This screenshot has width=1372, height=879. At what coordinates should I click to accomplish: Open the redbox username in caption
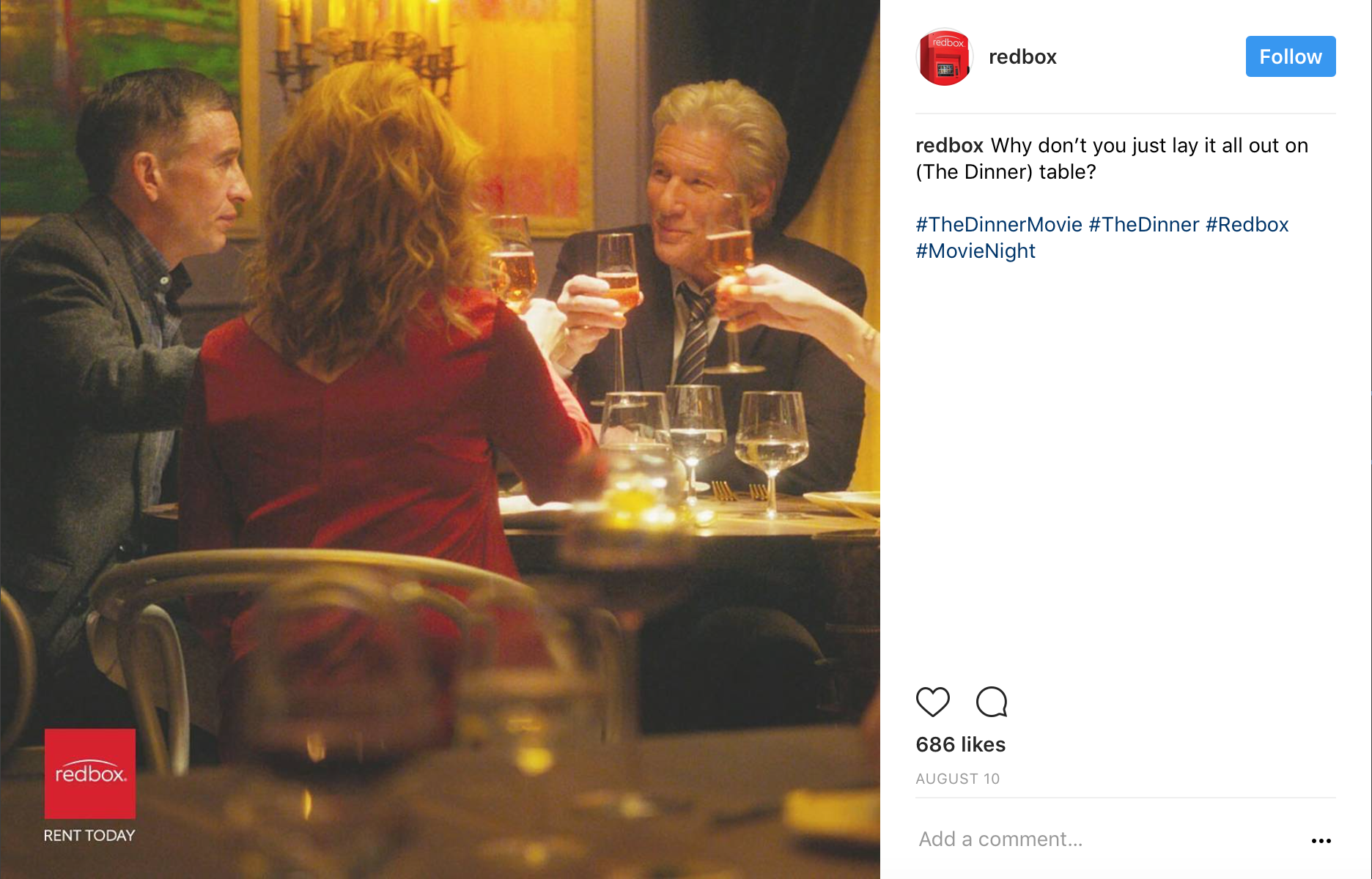949,146
